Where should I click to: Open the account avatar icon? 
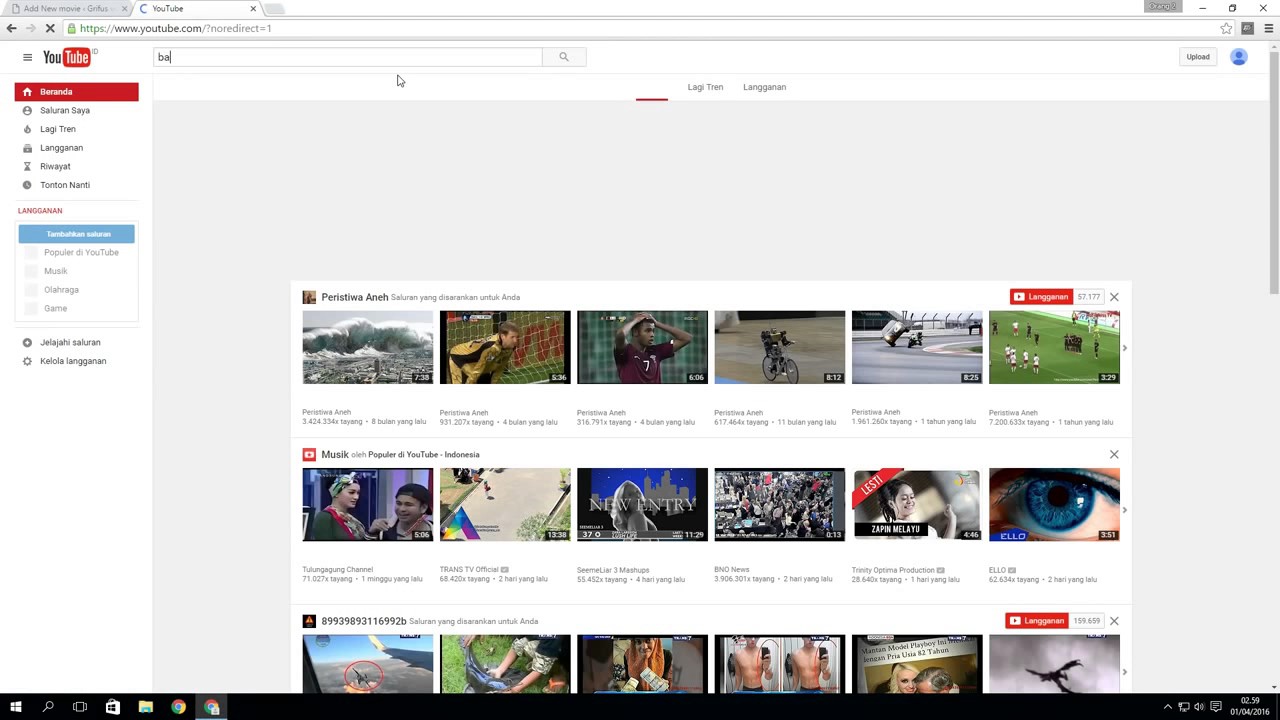[1238, 57]
